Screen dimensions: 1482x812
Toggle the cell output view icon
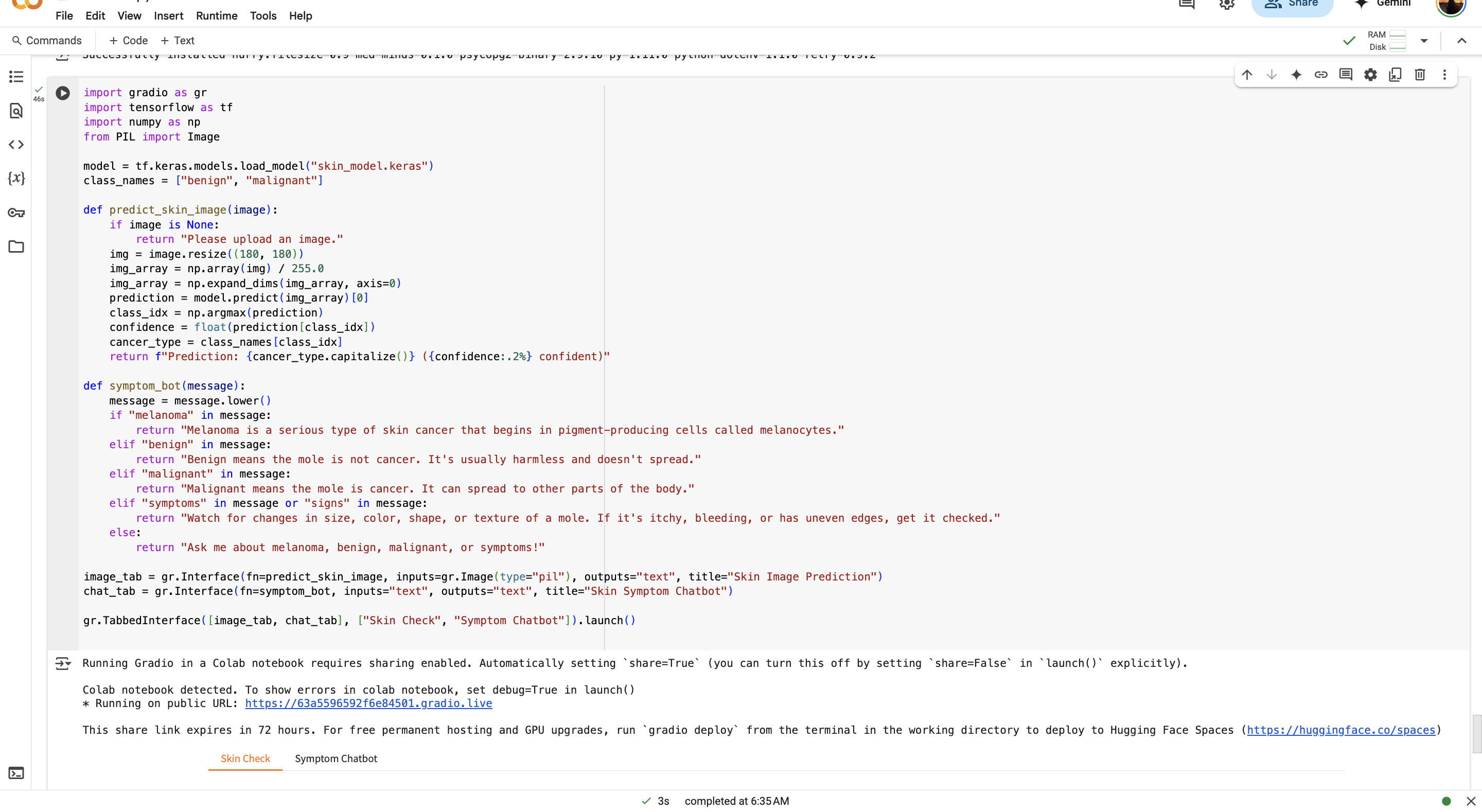coord(62,663)
